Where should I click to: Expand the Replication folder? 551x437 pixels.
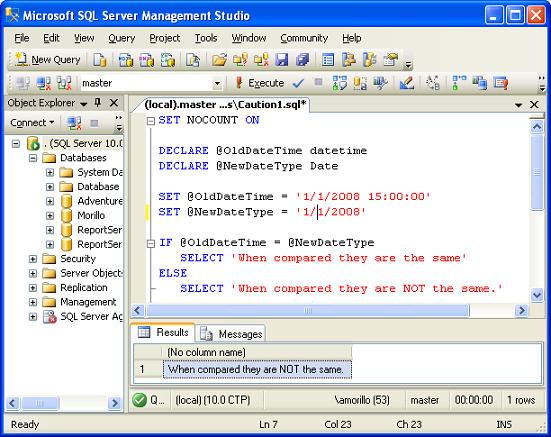click(33, 288)
